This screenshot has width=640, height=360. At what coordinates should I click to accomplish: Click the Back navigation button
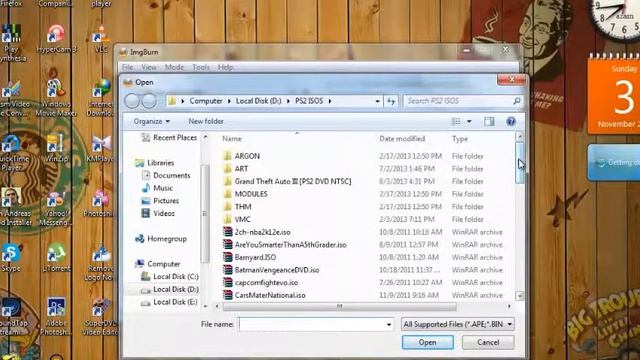point(132,101)
